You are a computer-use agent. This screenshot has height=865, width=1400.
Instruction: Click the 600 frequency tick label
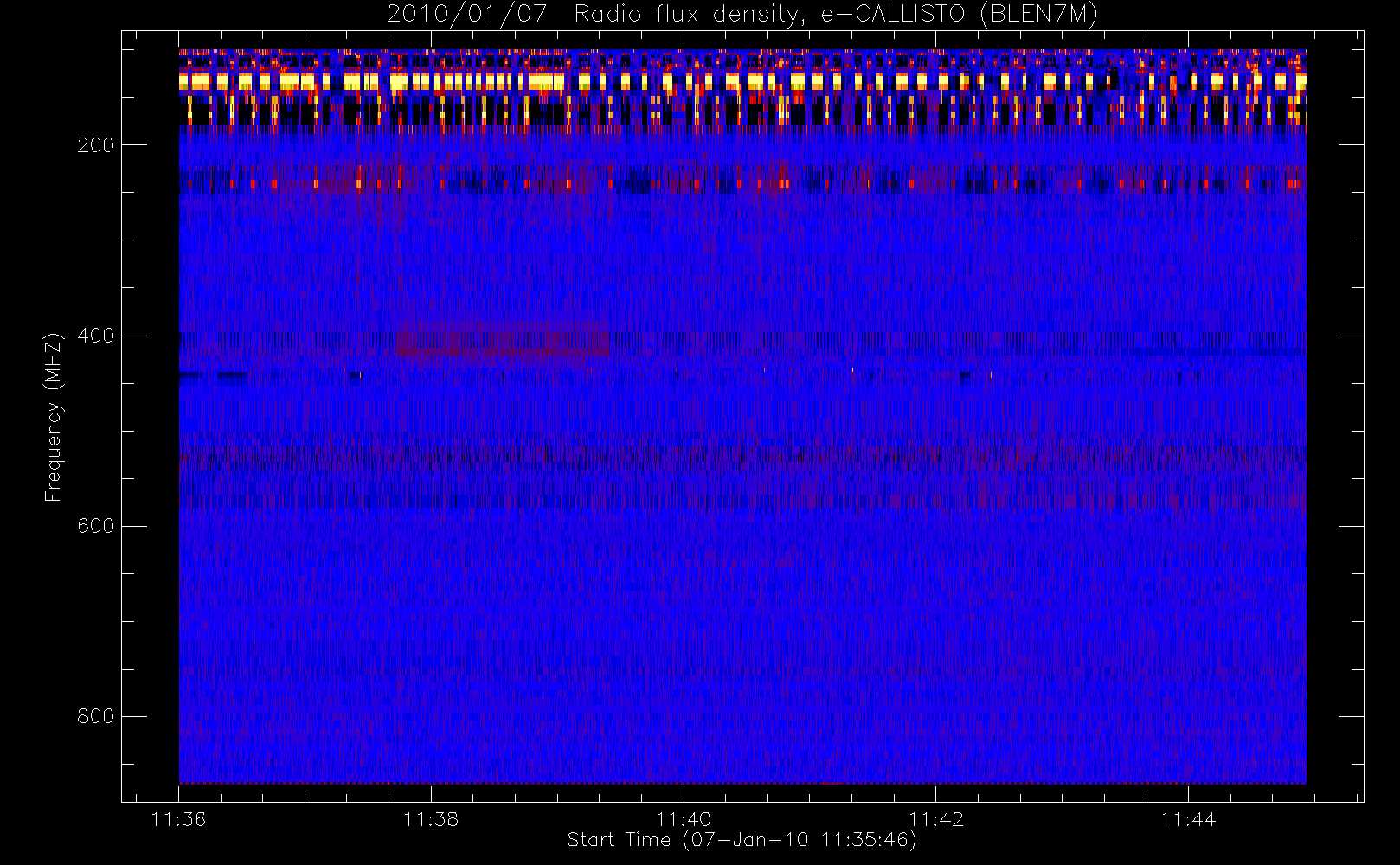pyautogui.click(x=96, y=526)
